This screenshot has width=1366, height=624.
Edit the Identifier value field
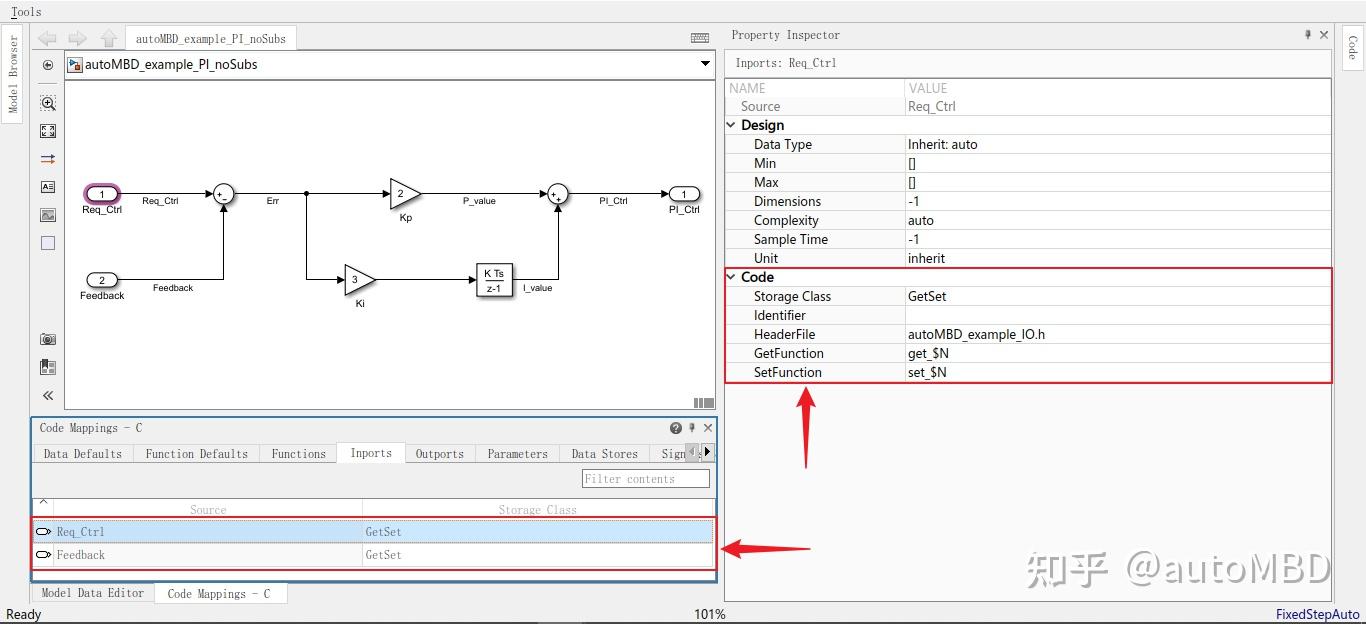point(1118,315)
